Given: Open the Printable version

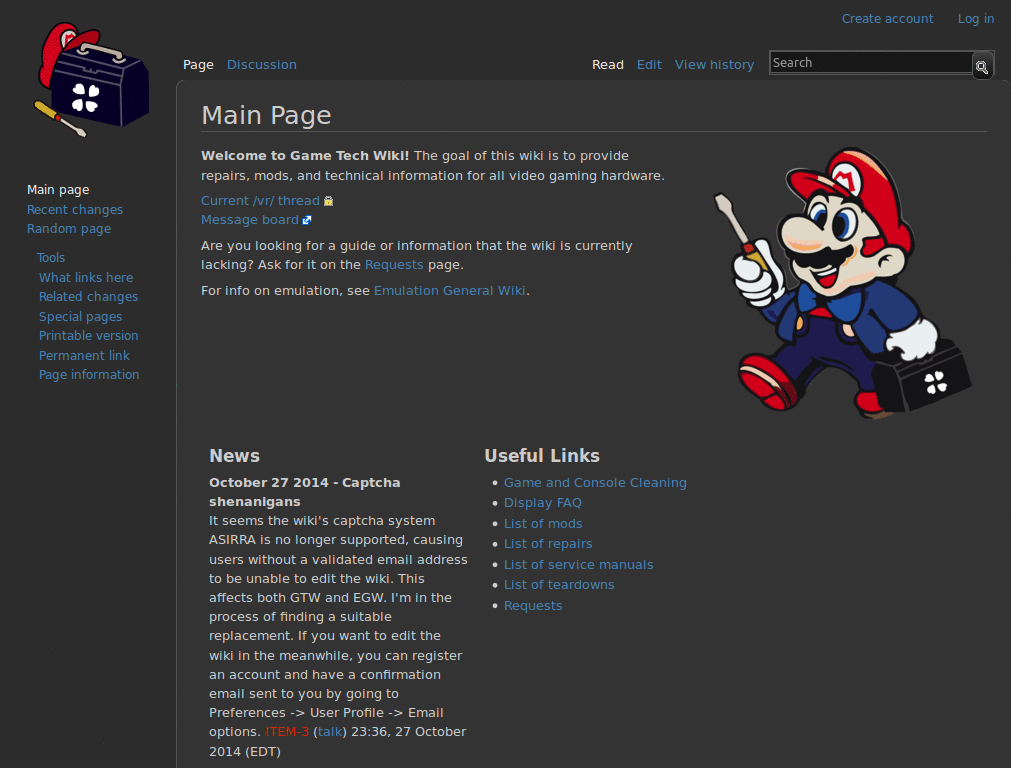Looking at the screenshot, I should pos(88,336).
